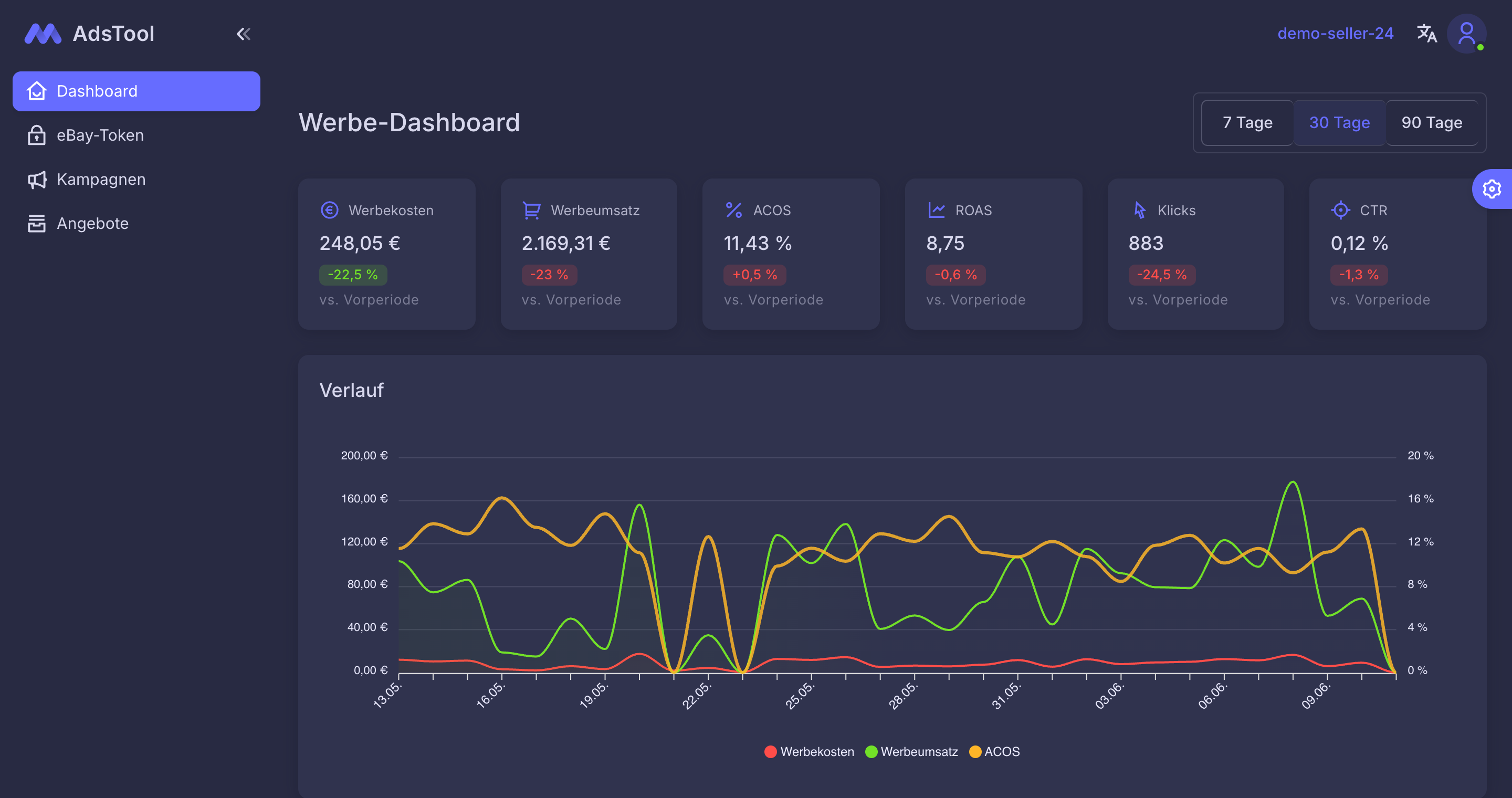Open the user profile avatar
This screenshot has height=798, width=1512.
tap(1466, 34)
